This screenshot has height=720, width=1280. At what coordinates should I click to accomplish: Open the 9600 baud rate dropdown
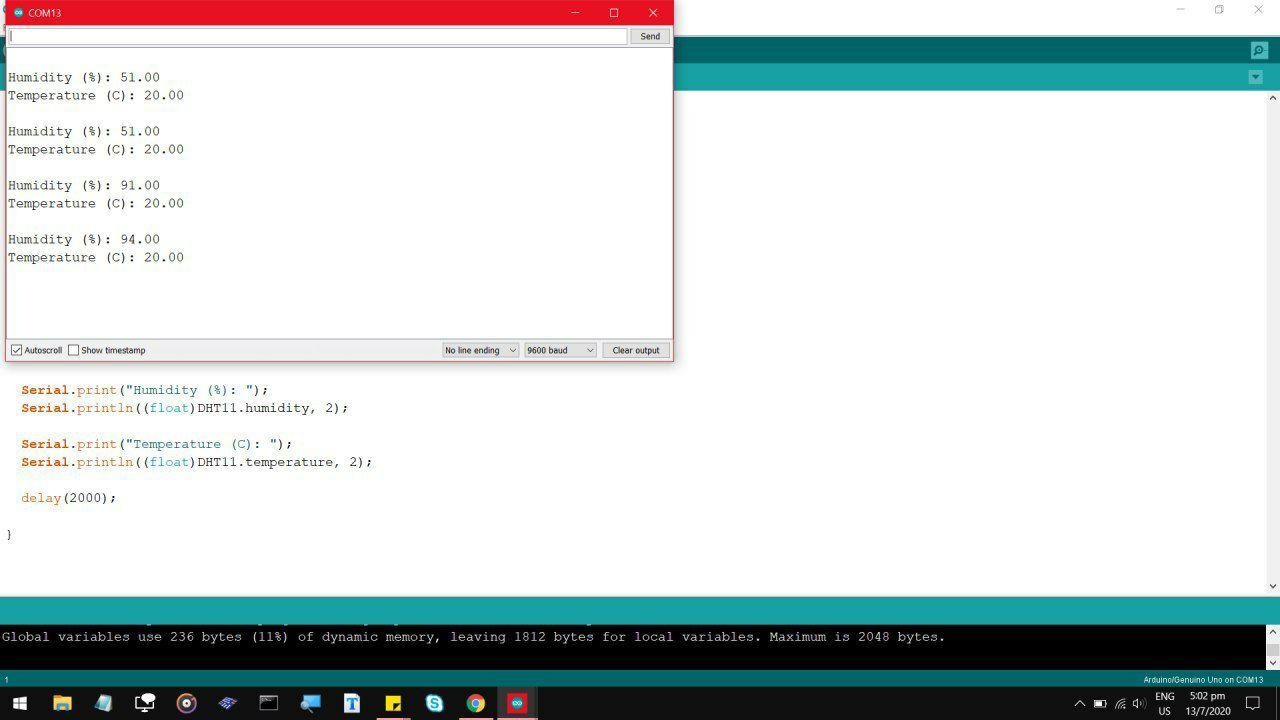pyautogui.click(x=560, y=350)
